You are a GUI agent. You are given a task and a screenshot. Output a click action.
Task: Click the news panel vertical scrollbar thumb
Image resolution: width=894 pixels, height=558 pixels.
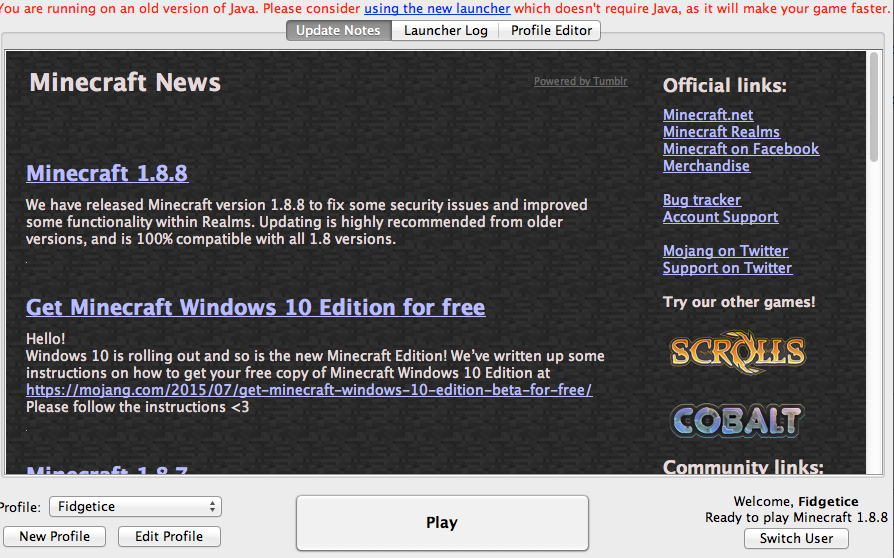(x=873, y=107)
